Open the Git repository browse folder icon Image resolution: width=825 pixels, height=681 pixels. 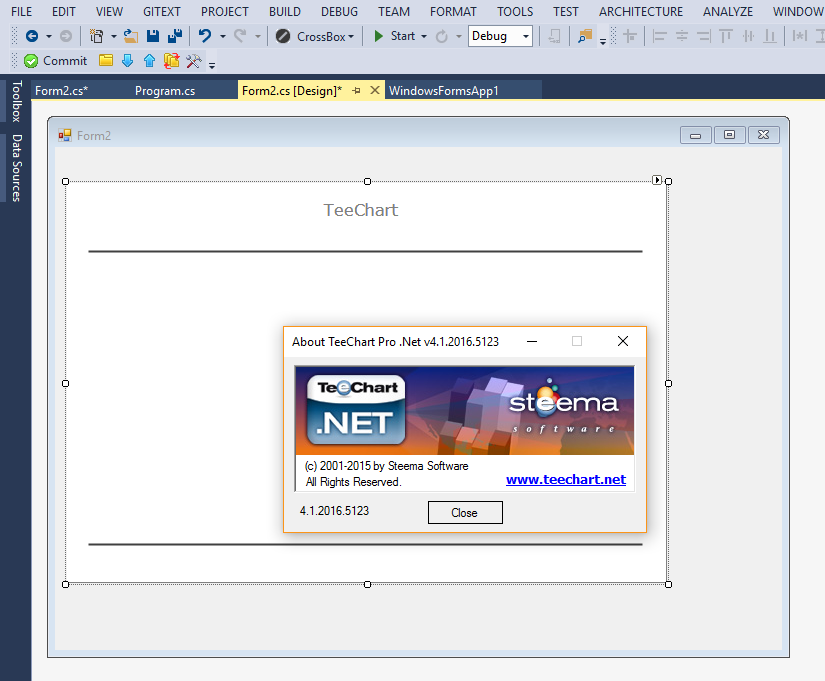coord(106,61)
